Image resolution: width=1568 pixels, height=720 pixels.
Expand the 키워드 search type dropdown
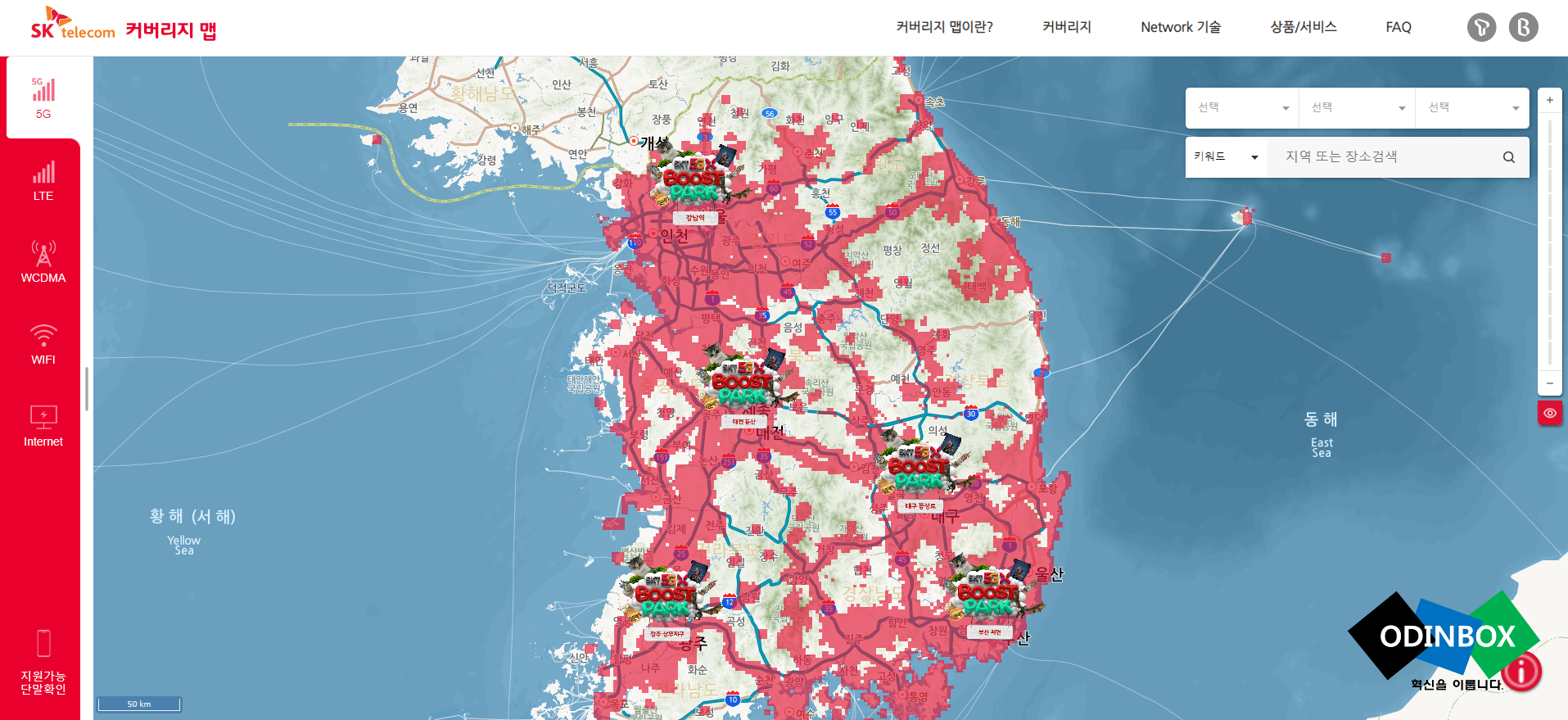point(1226,157)
